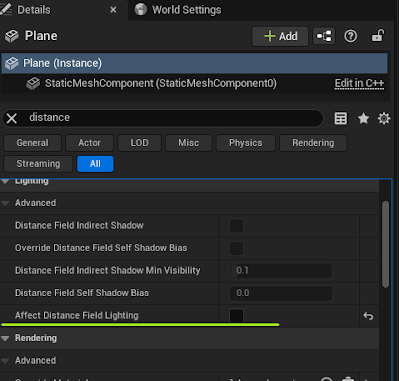Collapse the Rendering section
Screen dimensions: 399x381
(x=5, y=338)
